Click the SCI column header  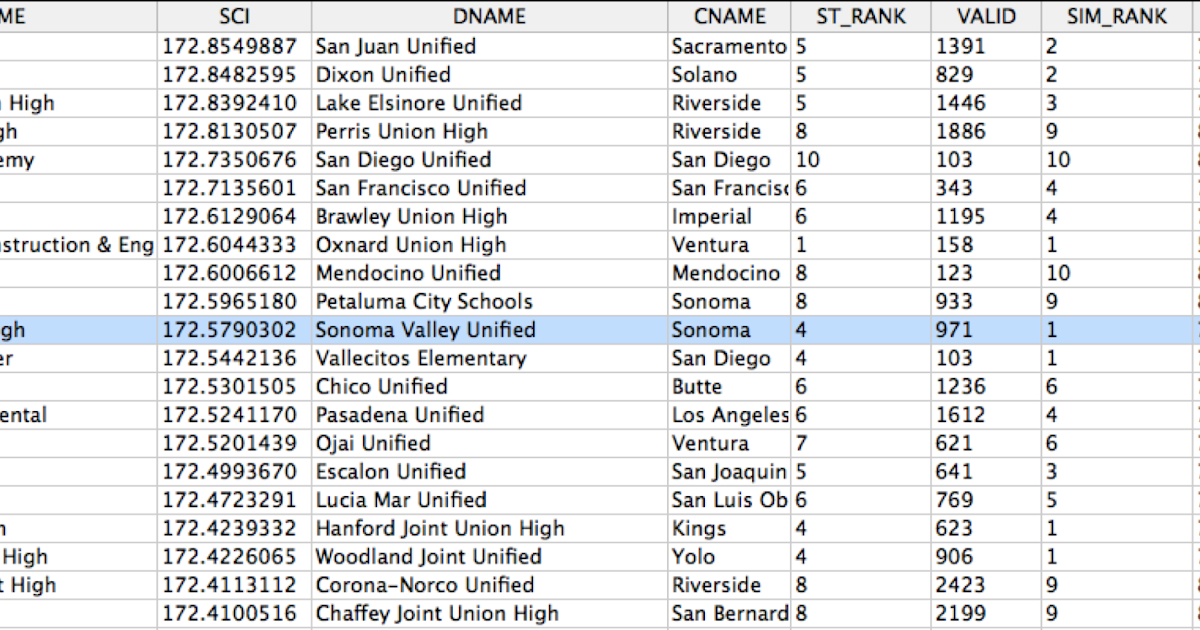[233, 16]
